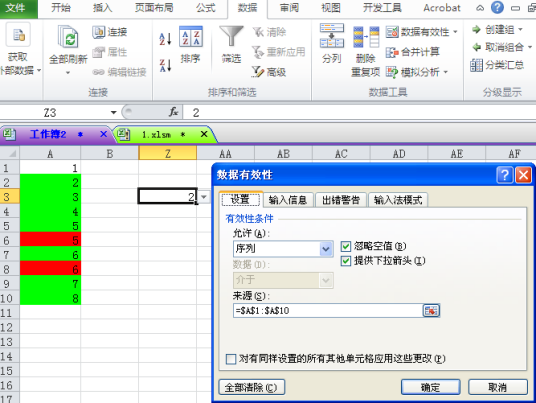Click the 分类汇总 subtotal icon
Screen dimensions: 536x403
point(476,65)
